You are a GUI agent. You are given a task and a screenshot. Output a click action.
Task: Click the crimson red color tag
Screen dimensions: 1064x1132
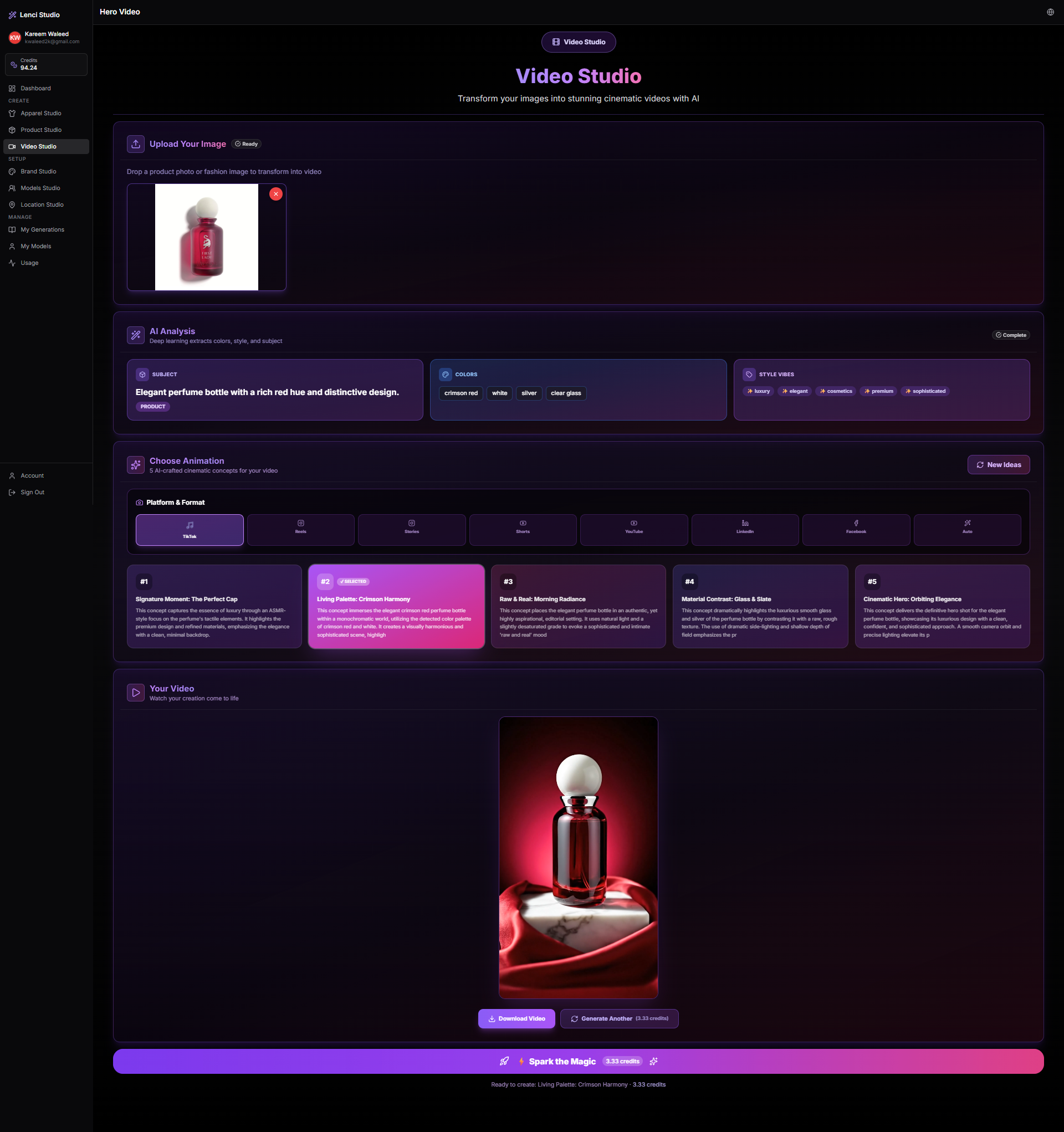(x=461, y=393)
